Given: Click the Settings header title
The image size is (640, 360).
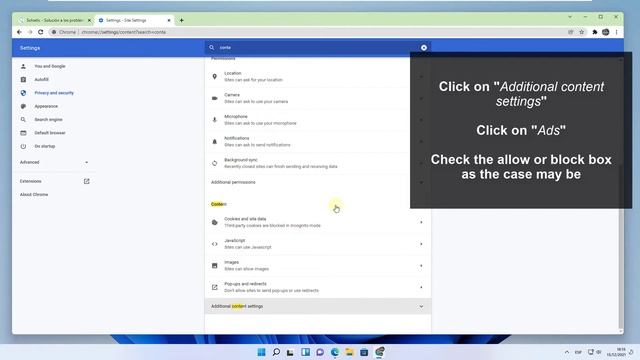Looking at the screenshot, I should click(x=30, y=48).
